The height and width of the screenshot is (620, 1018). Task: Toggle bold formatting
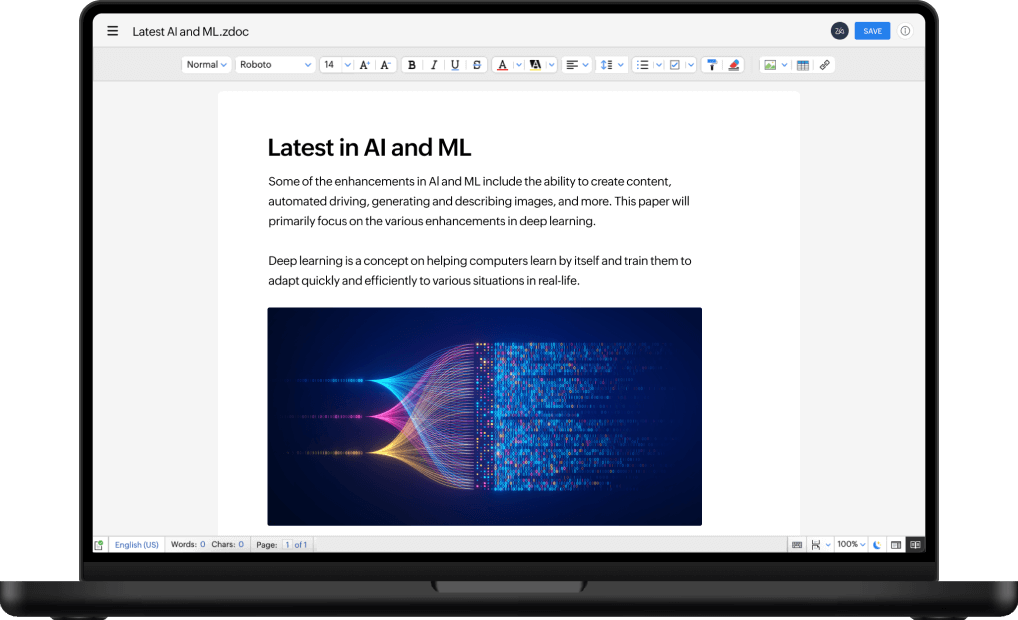(x=412, y=65)
